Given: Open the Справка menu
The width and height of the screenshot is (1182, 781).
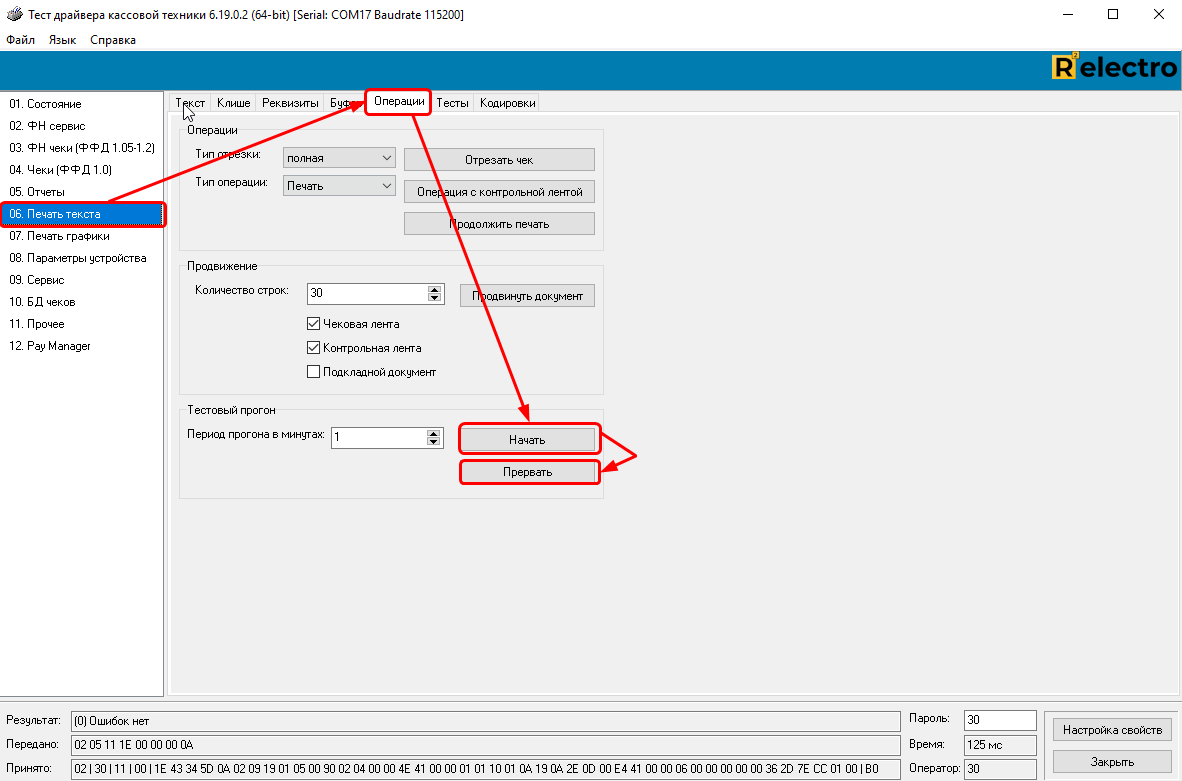Looking at the screenshot, I should (x=113, y=40).
